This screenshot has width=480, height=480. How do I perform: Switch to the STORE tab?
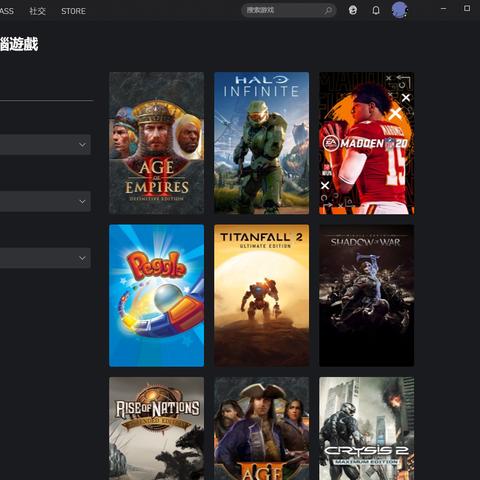tap(73, 11)
